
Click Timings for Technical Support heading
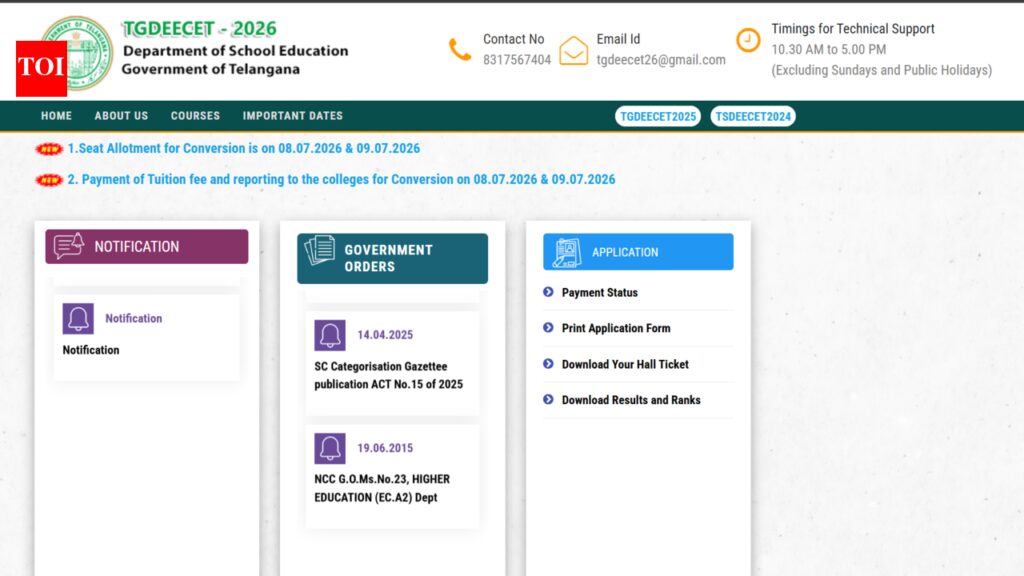(853, 29)
